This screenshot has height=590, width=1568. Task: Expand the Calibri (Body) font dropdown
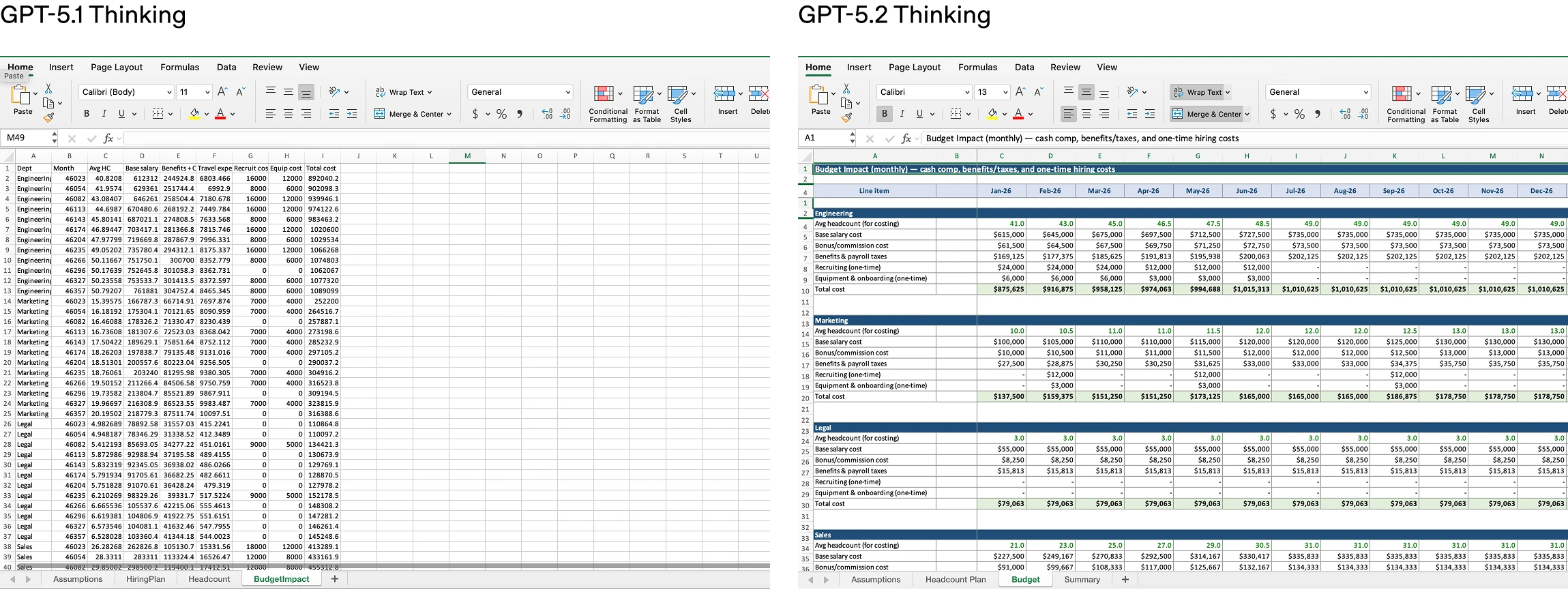click(169, 92)
